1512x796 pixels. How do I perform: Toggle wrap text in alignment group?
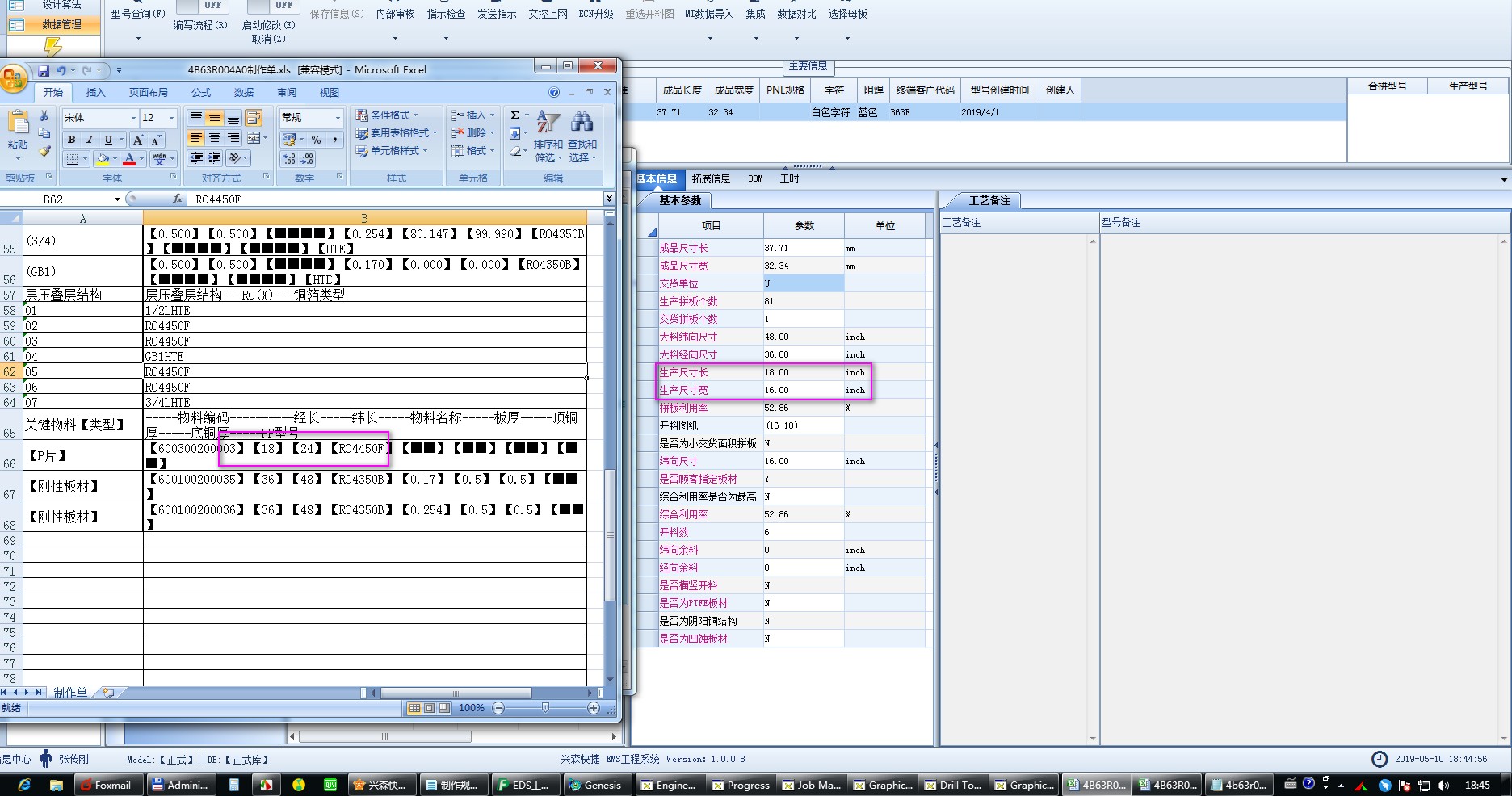(x=254, y=119)
